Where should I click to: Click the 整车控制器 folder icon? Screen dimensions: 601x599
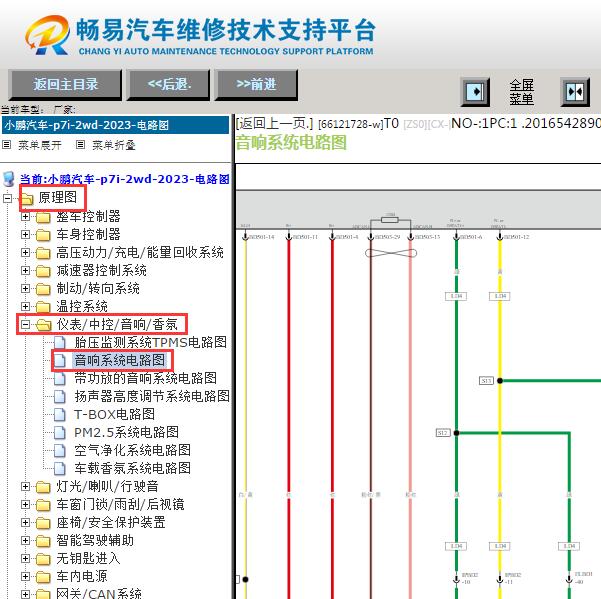tap(43, 217)
